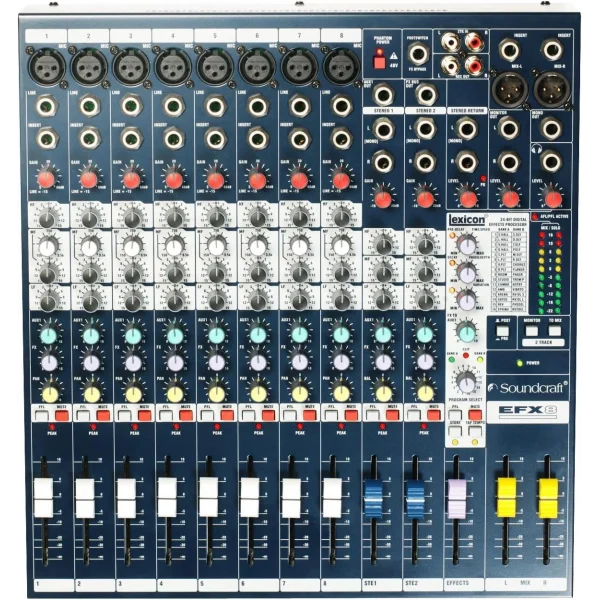Adjust the blue STE1 fader

(x=373, y=497)
